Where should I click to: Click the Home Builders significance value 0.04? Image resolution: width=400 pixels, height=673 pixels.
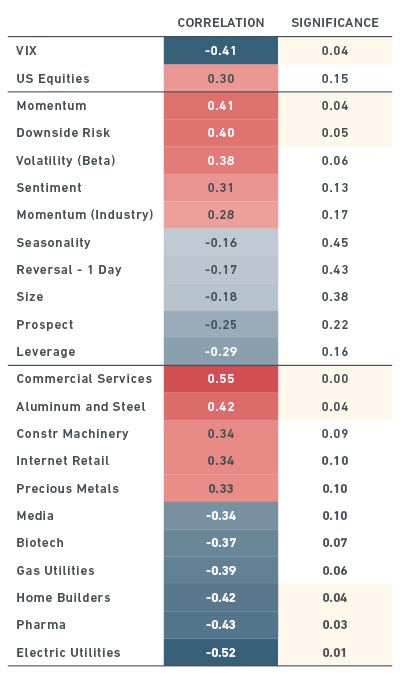pyautogui.click(x=335, y=597)
